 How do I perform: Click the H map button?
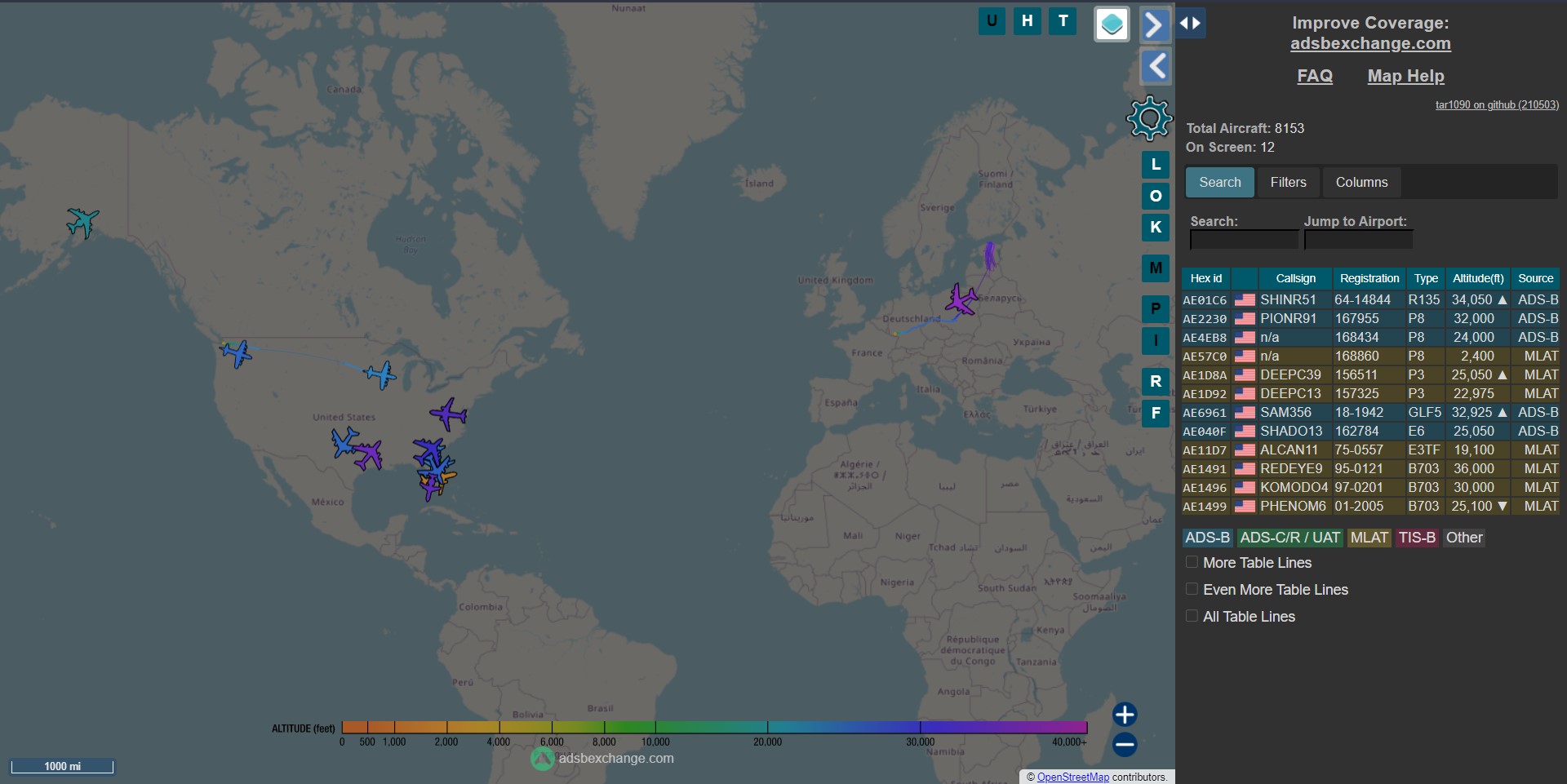1028,21
